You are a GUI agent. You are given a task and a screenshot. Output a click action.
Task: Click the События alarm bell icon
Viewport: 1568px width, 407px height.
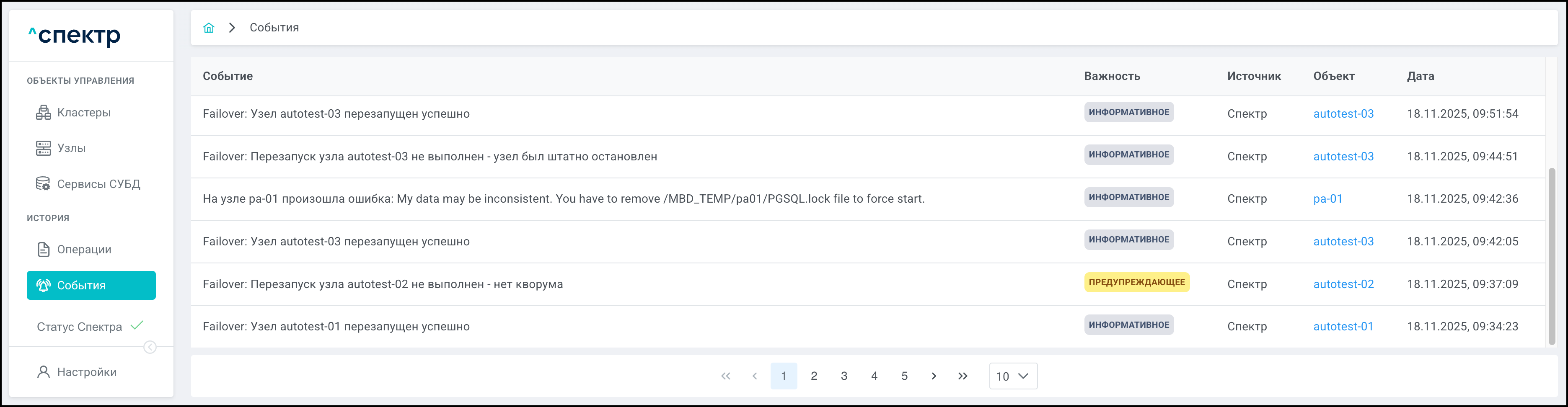pos(43,285)
